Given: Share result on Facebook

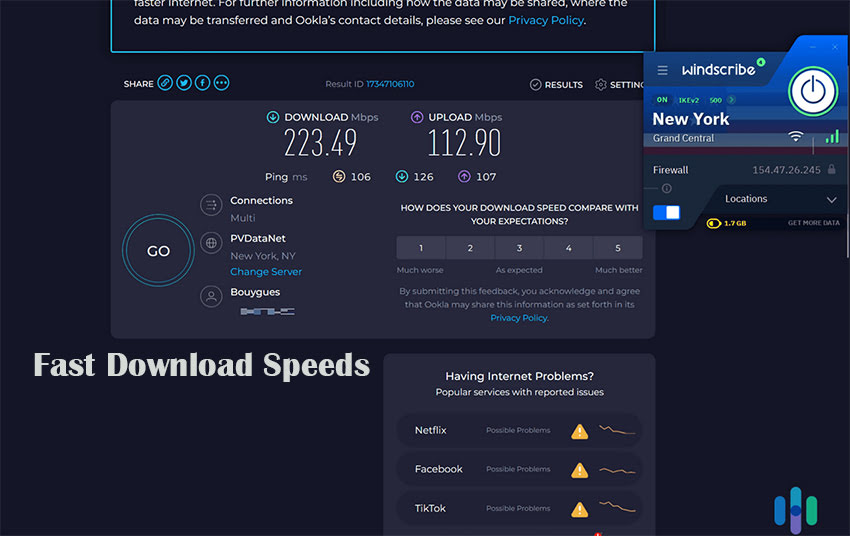Looking at the screenshot, I should [203, 83].
